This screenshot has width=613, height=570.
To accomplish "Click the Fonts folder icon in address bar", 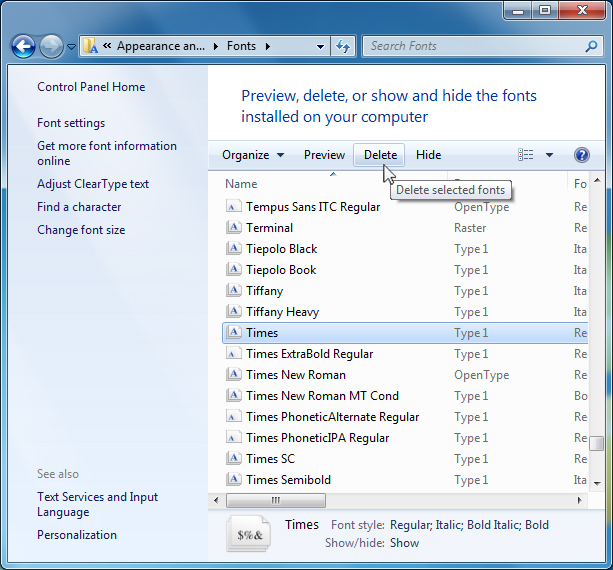I will coord(90,46).
